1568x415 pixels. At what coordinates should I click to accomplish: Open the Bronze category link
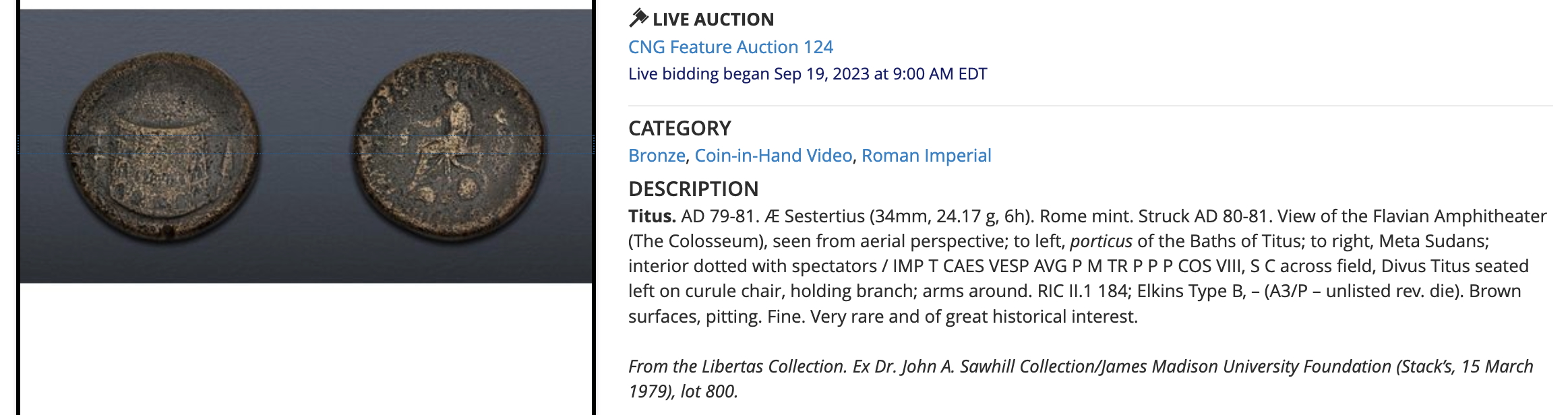tap(656, 156)
